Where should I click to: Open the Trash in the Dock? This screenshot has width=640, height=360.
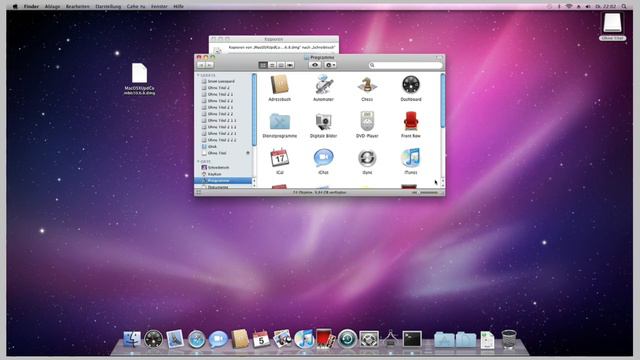coord(509,339)
